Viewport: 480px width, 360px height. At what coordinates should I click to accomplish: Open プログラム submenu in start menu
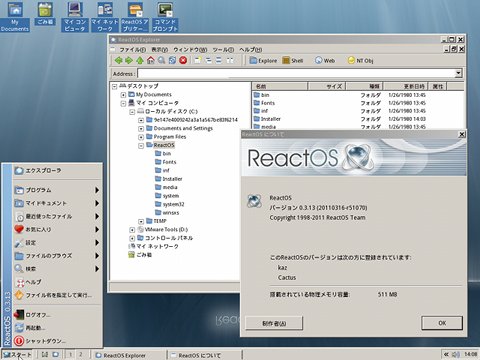click(x=57, y=190)
